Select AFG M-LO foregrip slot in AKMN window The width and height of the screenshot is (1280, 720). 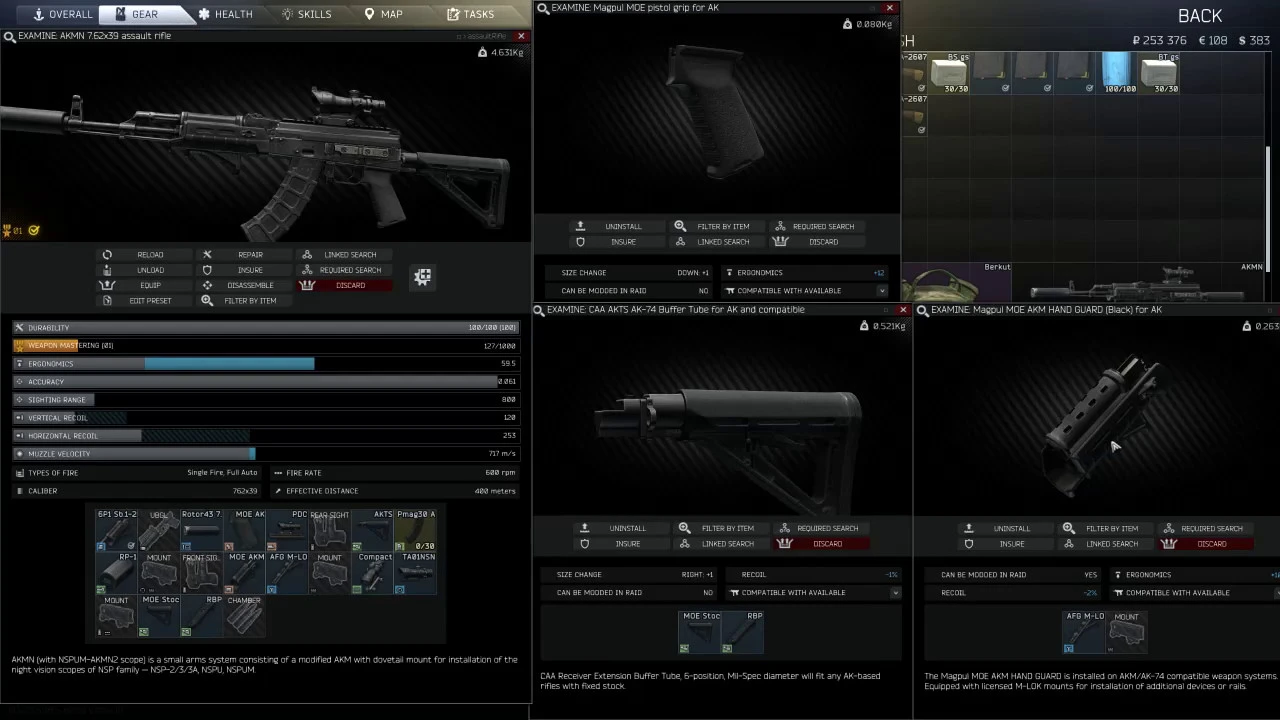pos(287,573)
